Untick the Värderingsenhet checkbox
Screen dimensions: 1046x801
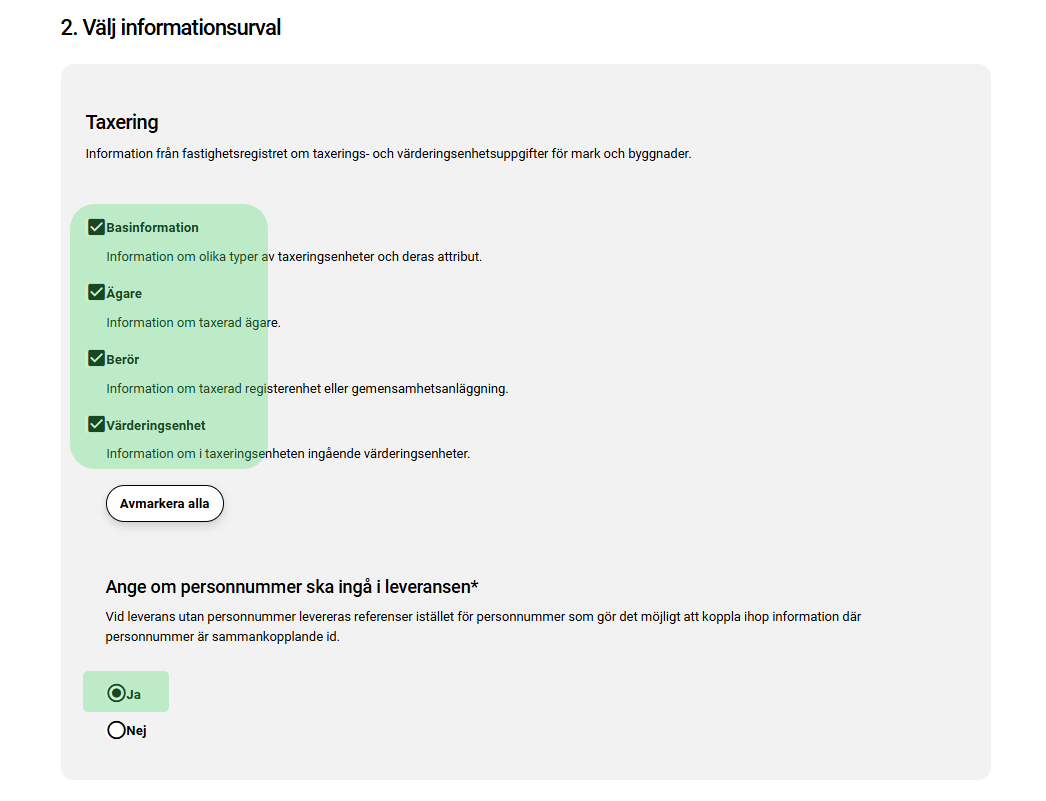point(97,425)
